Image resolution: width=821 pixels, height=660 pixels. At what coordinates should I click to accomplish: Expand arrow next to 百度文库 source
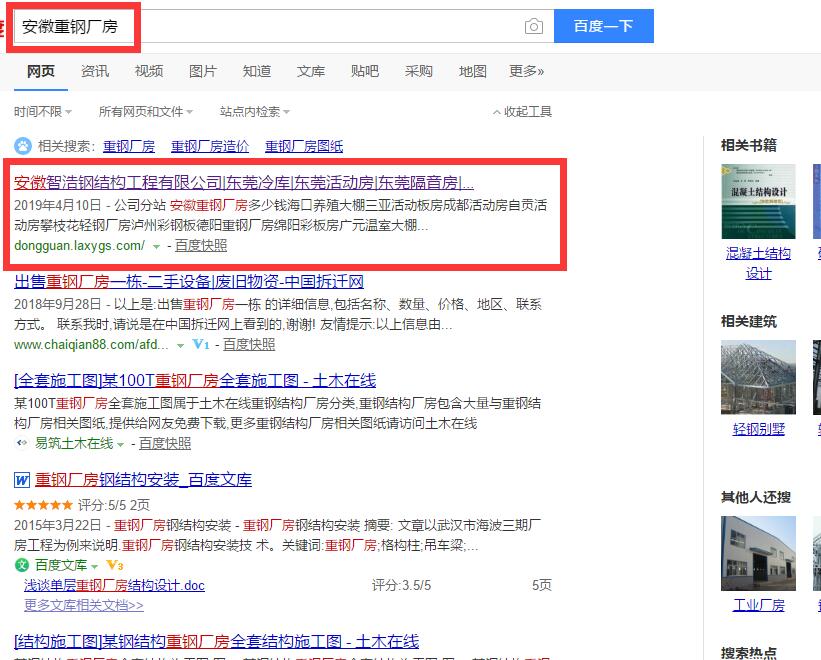[x=94, y=567]
